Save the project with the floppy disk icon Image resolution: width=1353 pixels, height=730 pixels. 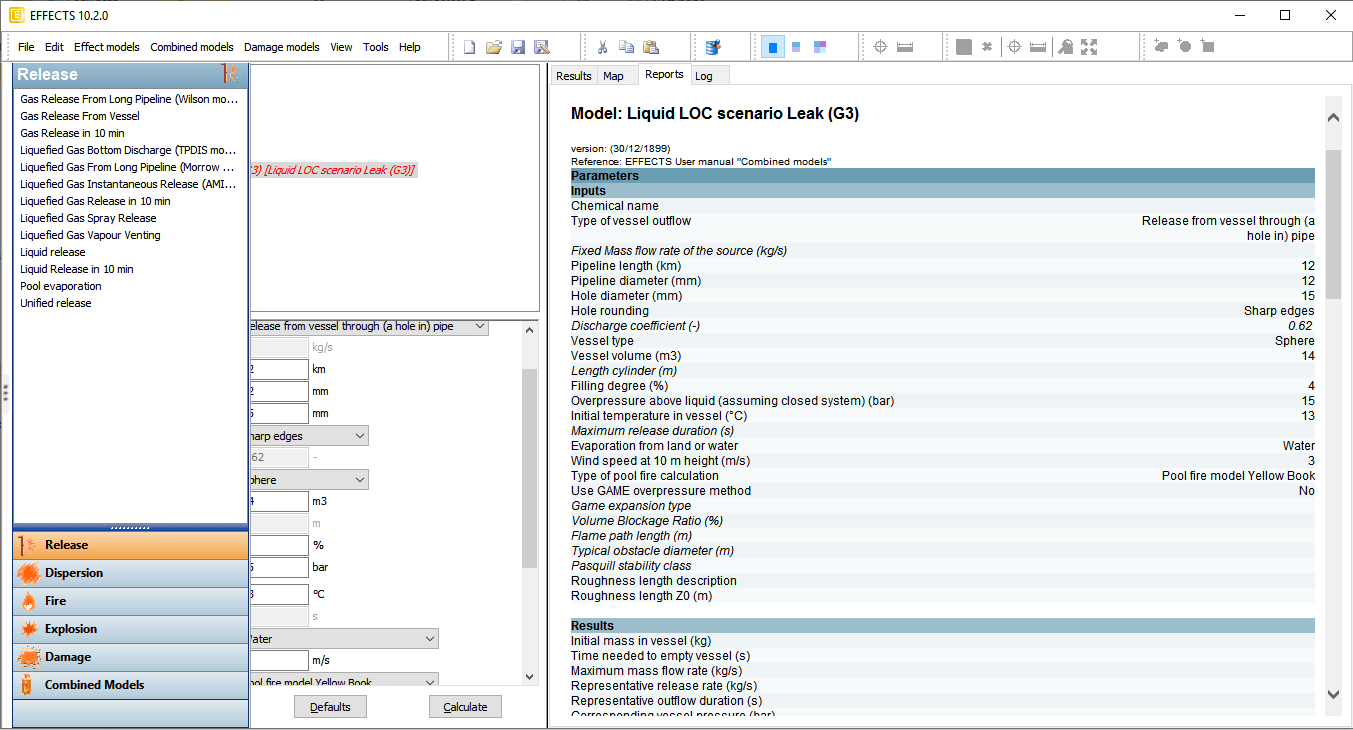click(518, 47)
